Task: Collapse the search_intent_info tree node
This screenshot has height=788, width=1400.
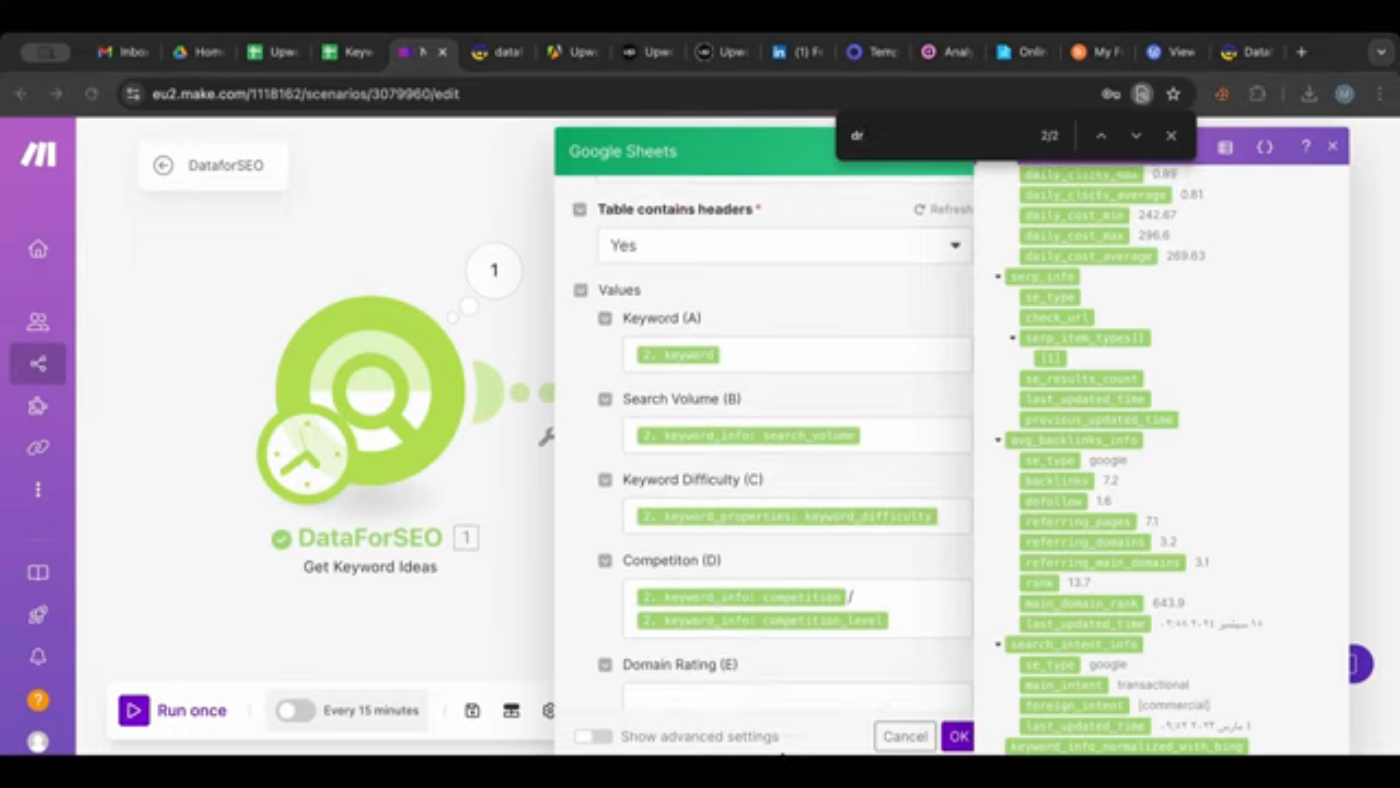Action: pyautogui.click(x=998, y=644)
